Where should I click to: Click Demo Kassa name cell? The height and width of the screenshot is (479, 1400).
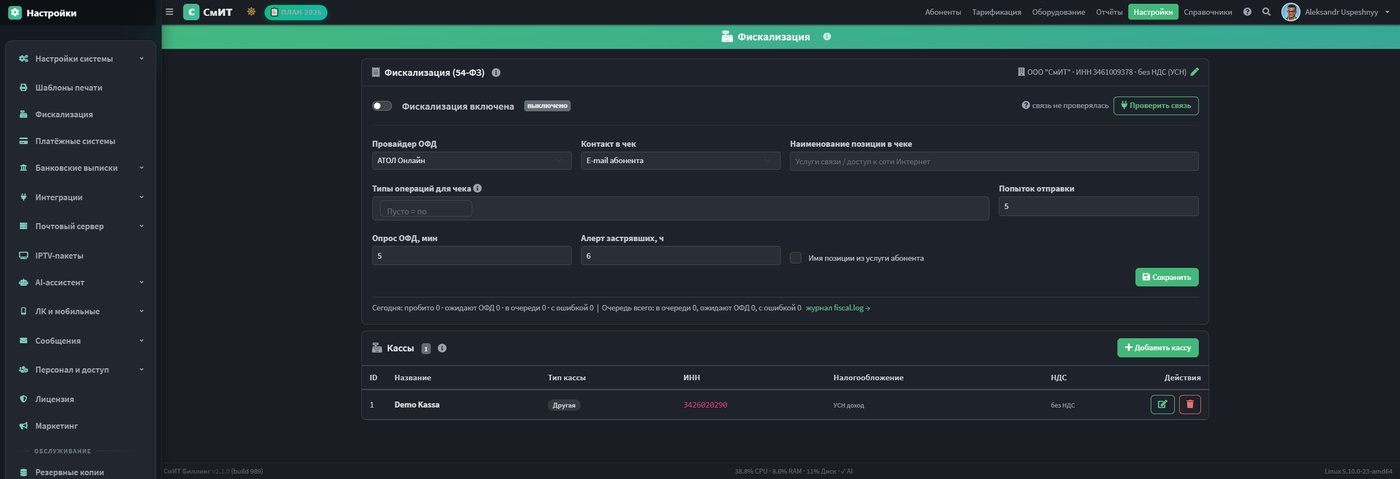point(417,405)
